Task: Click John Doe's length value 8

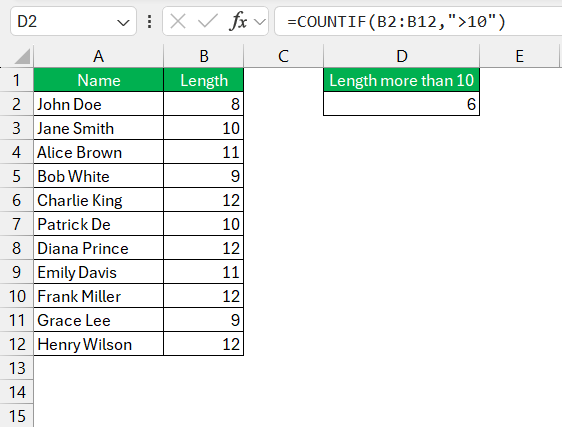Action: [x=204, y=104]
